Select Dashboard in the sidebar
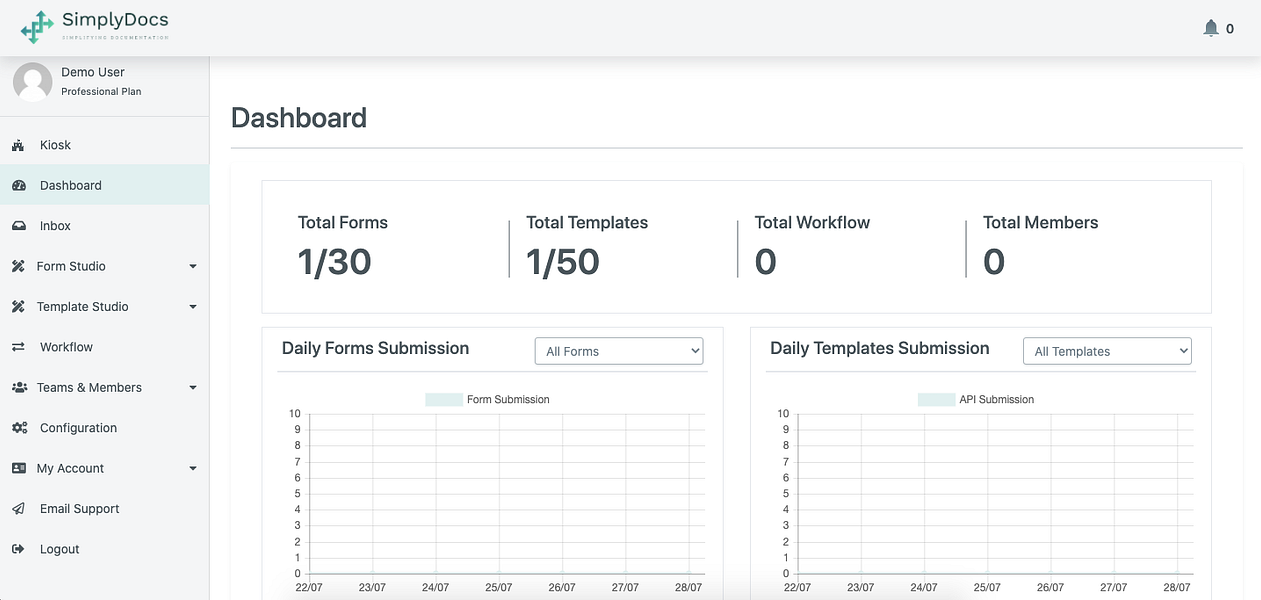 (105, 185)
